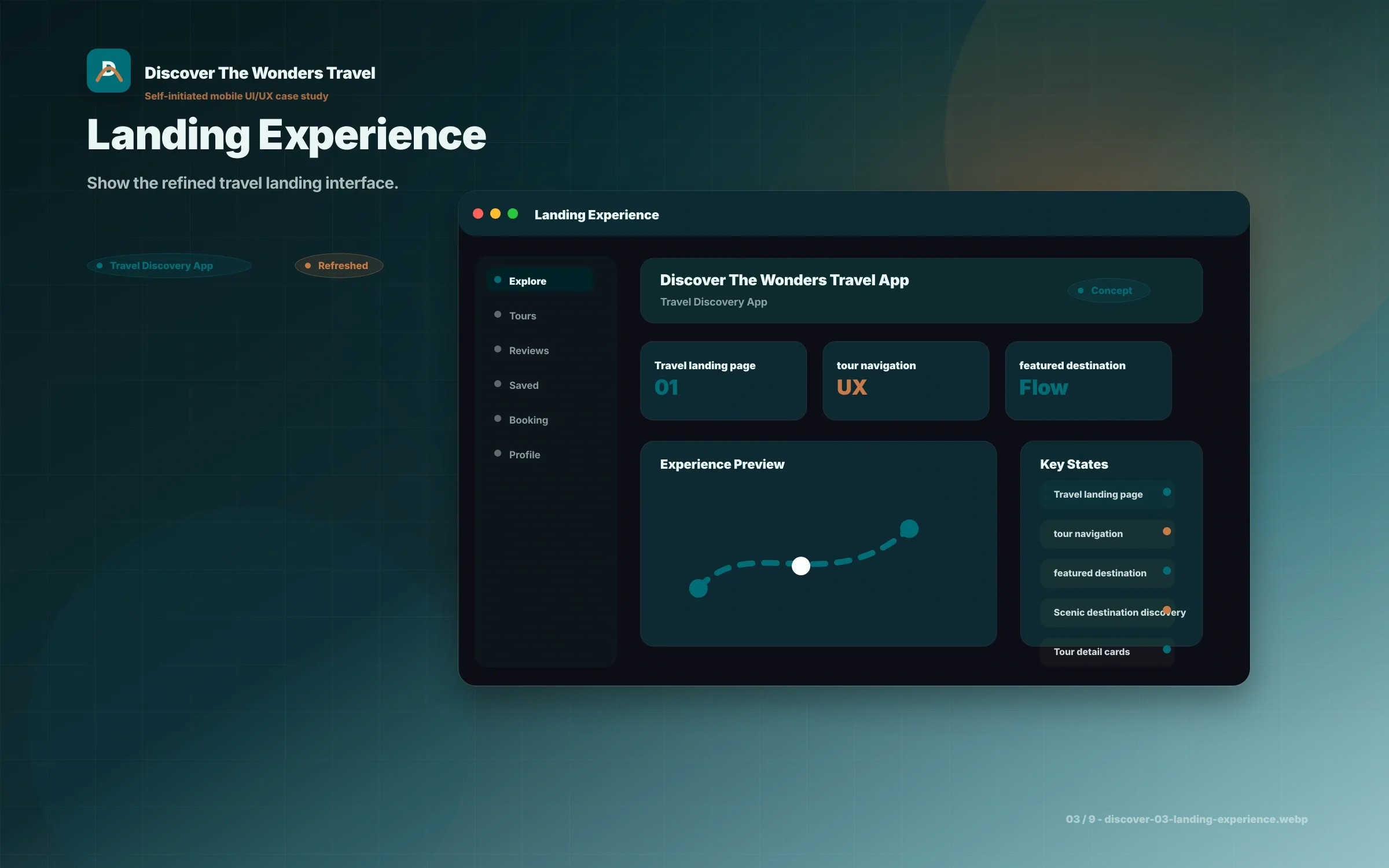
Task: Open the featured destination Flow card
Action: (1088, 381)
